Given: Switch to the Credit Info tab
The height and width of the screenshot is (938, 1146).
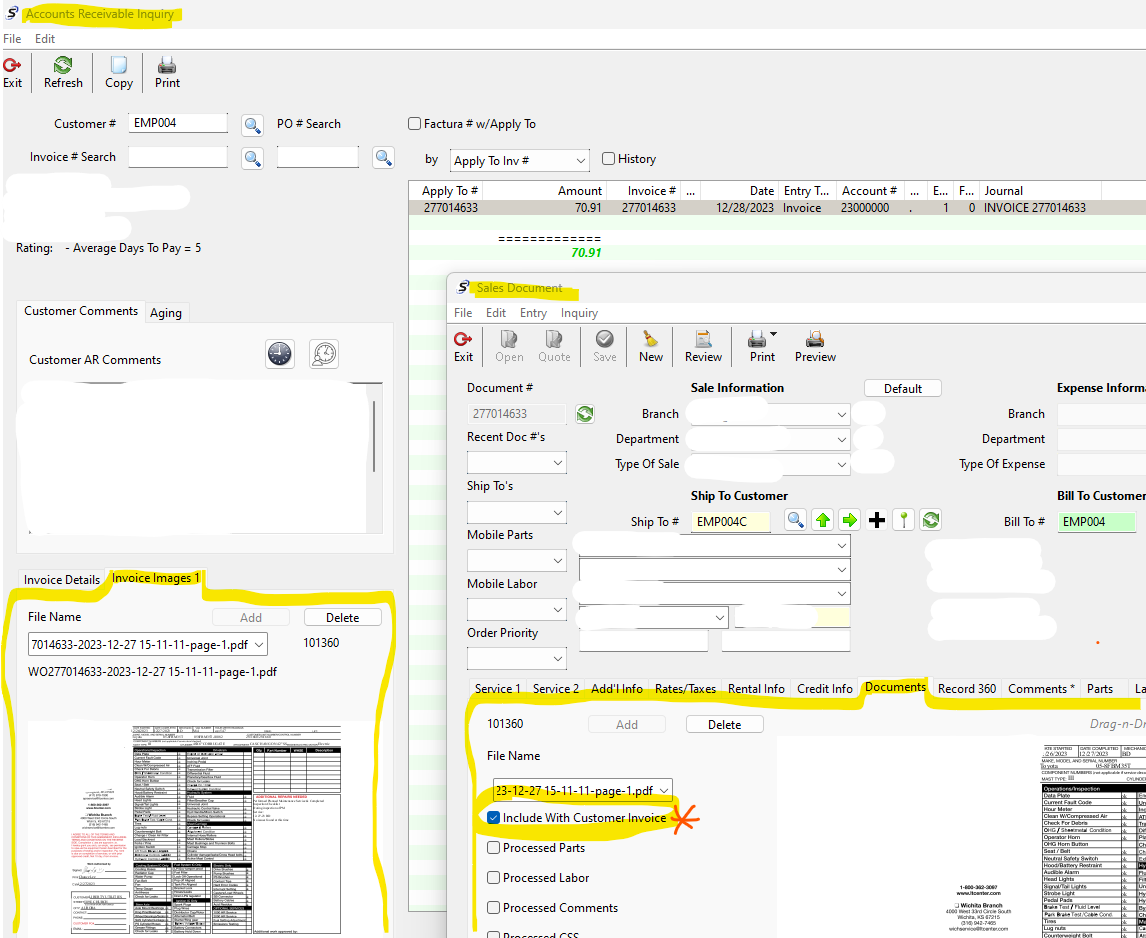Looking at the screenshot, I should coord(824,689).
